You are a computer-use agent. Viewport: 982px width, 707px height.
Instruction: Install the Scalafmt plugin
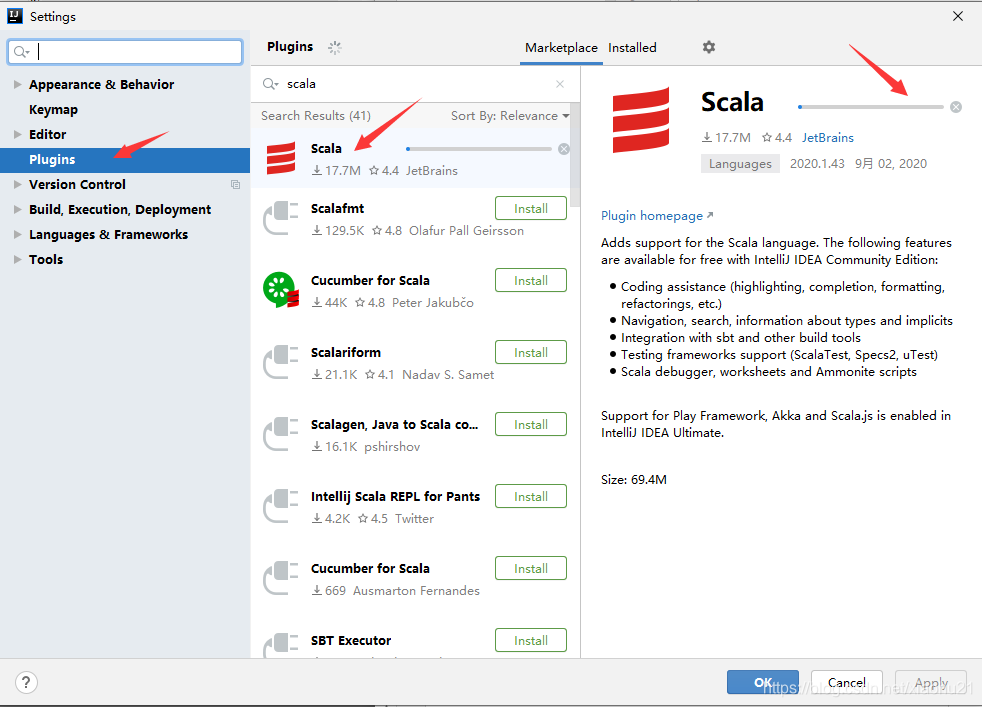(x=530, y=209)
